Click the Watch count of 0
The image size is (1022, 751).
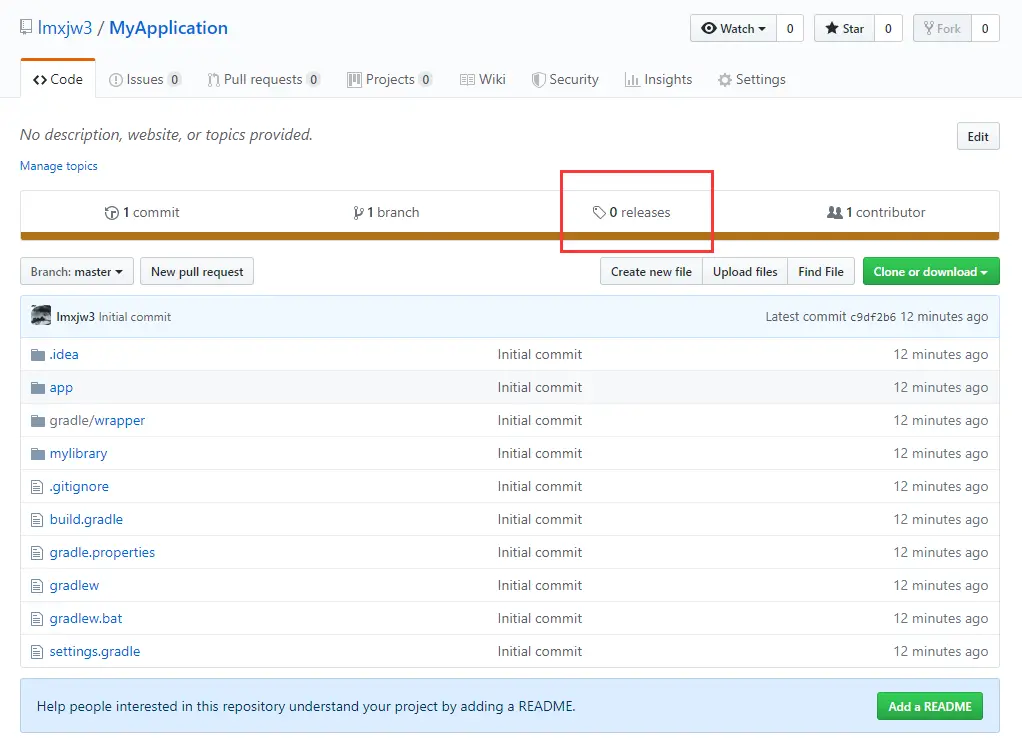[790, 29]
